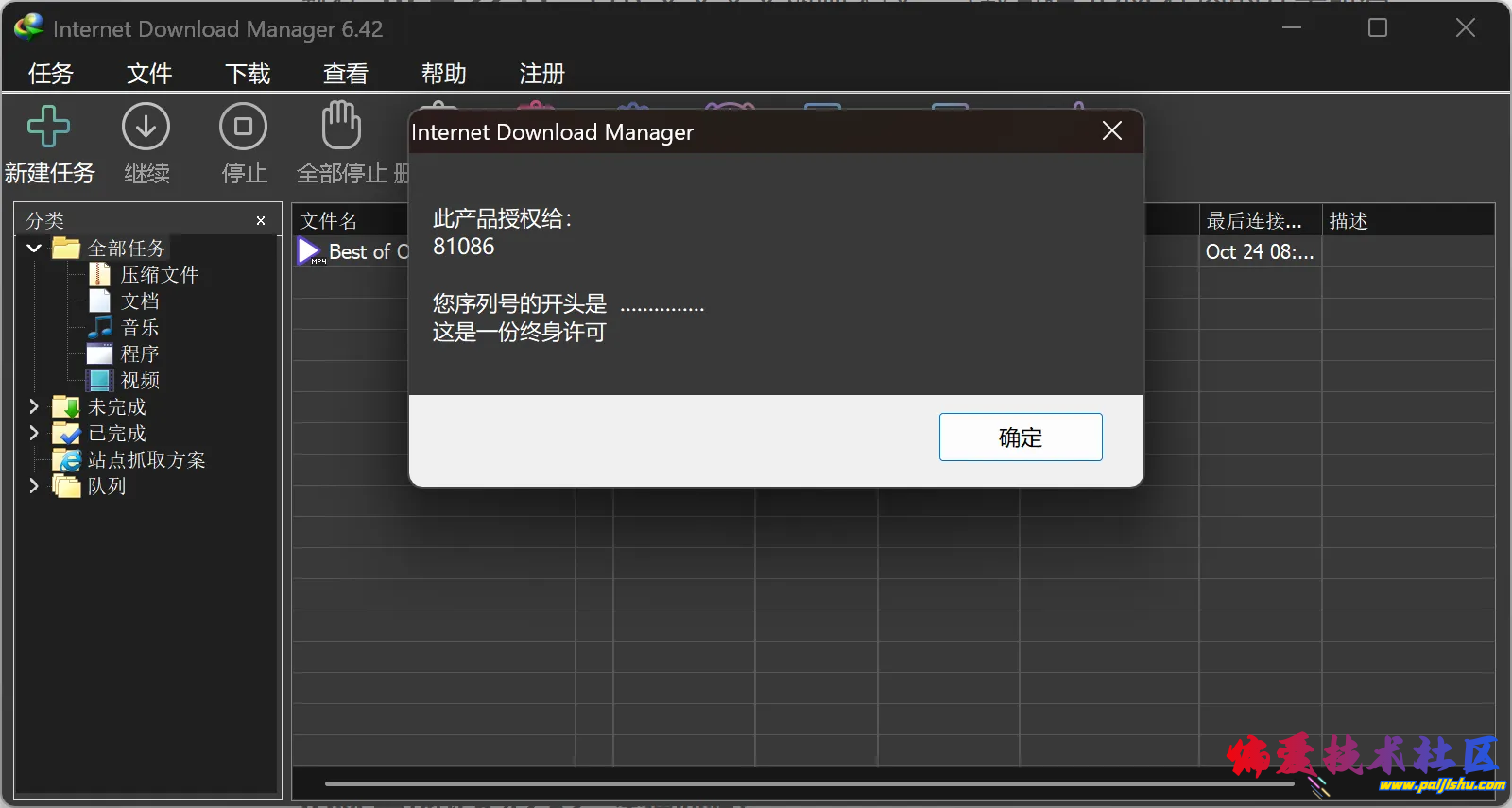The image size is (1512, 808).
Task: Click the 继续 resume download icon
Action: [146, 127]
